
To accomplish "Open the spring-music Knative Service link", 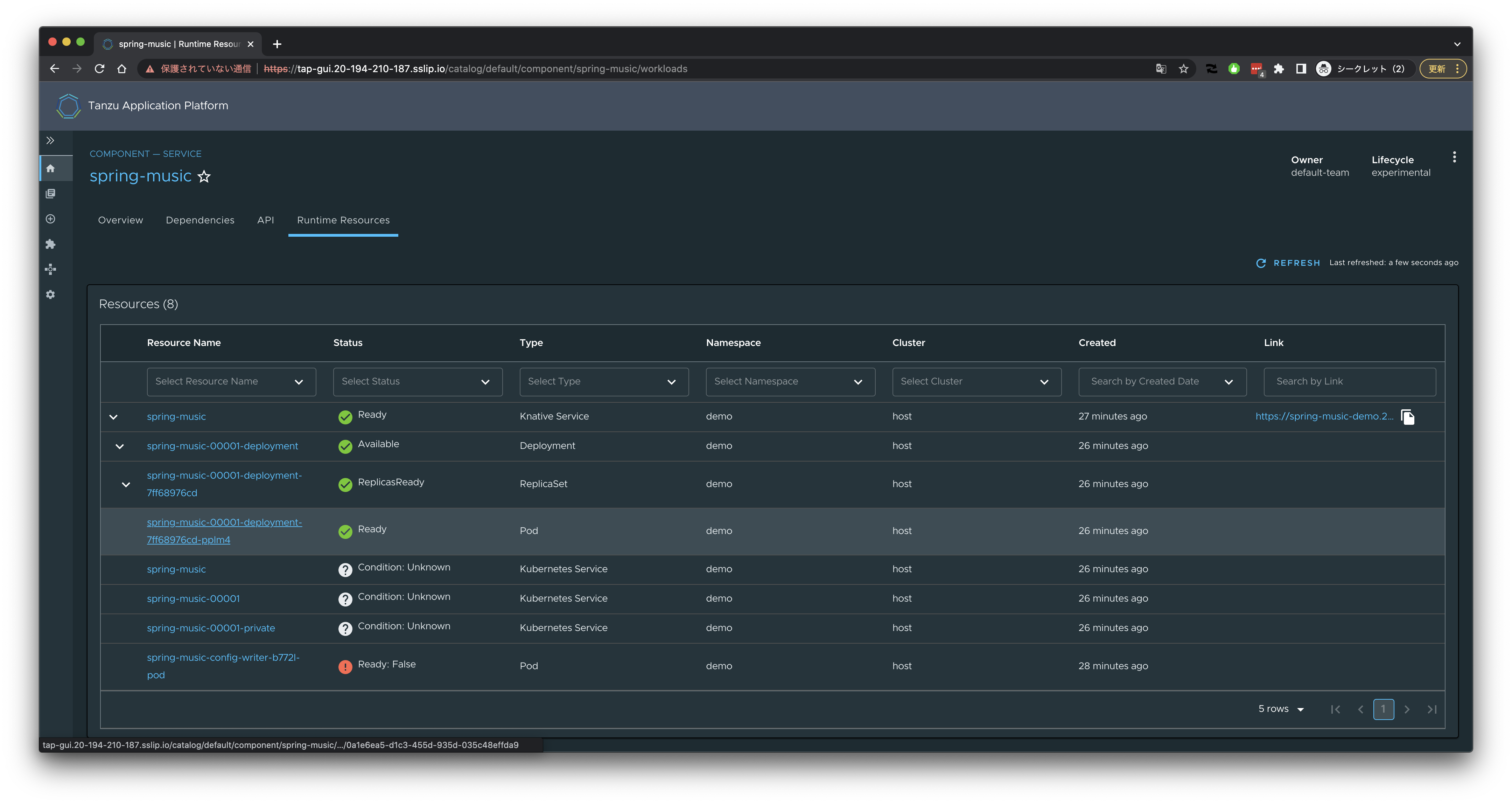I will pos(176,417).
